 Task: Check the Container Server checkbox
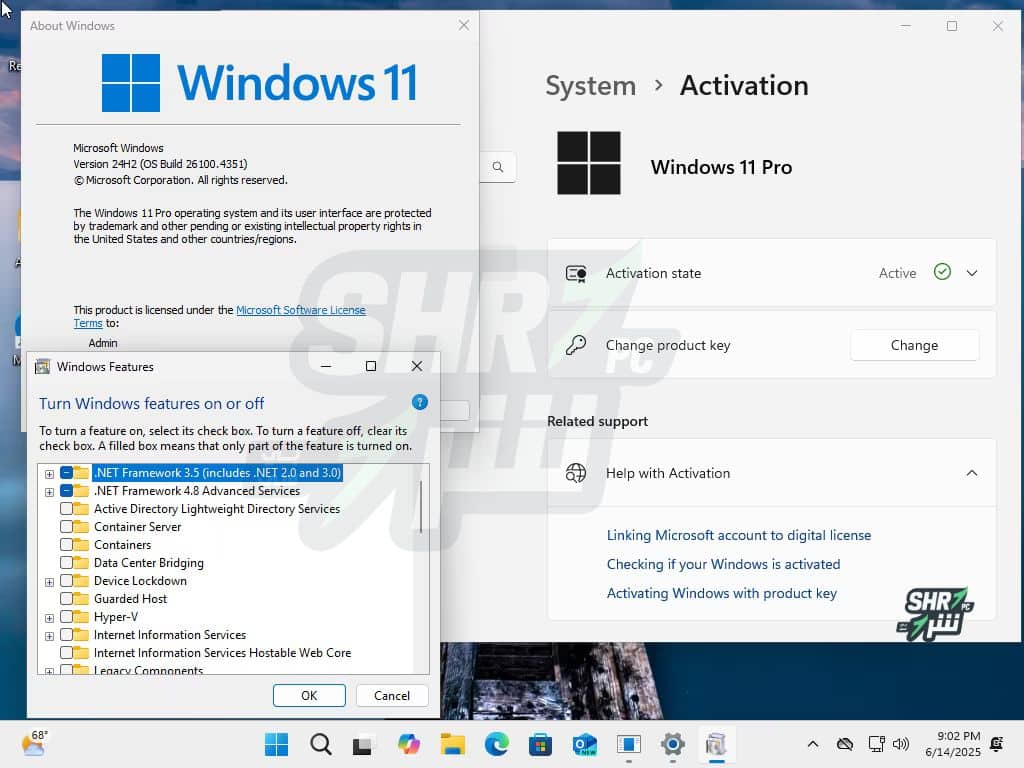pyautogui.click(x=67, y=526)
